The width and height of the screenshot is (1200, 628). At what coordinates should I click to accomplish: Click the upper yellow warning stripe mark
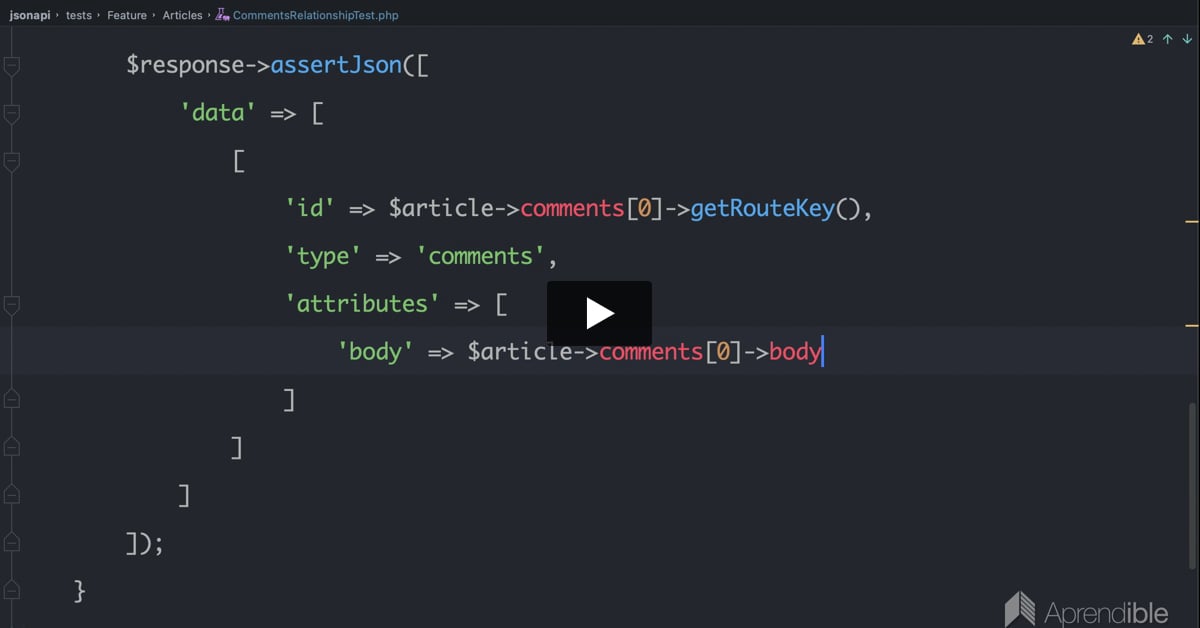[1191, 220]
